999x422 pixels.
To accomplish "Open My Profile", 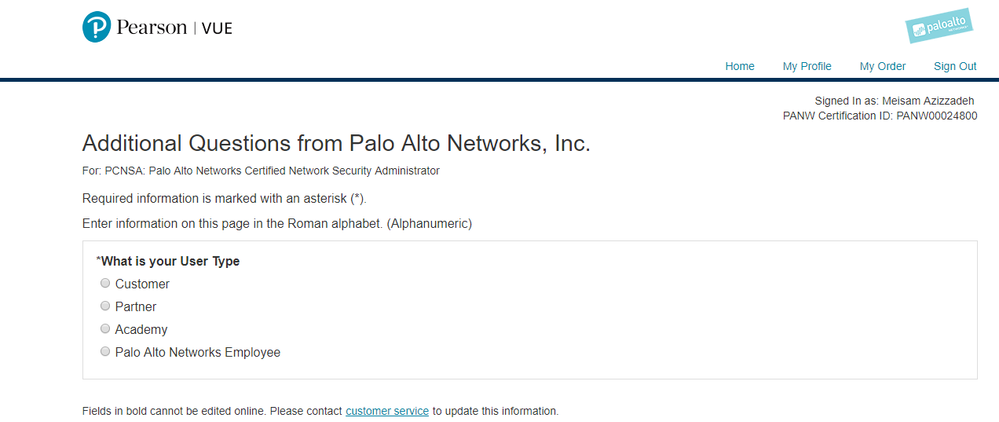I will click(807, 66).
